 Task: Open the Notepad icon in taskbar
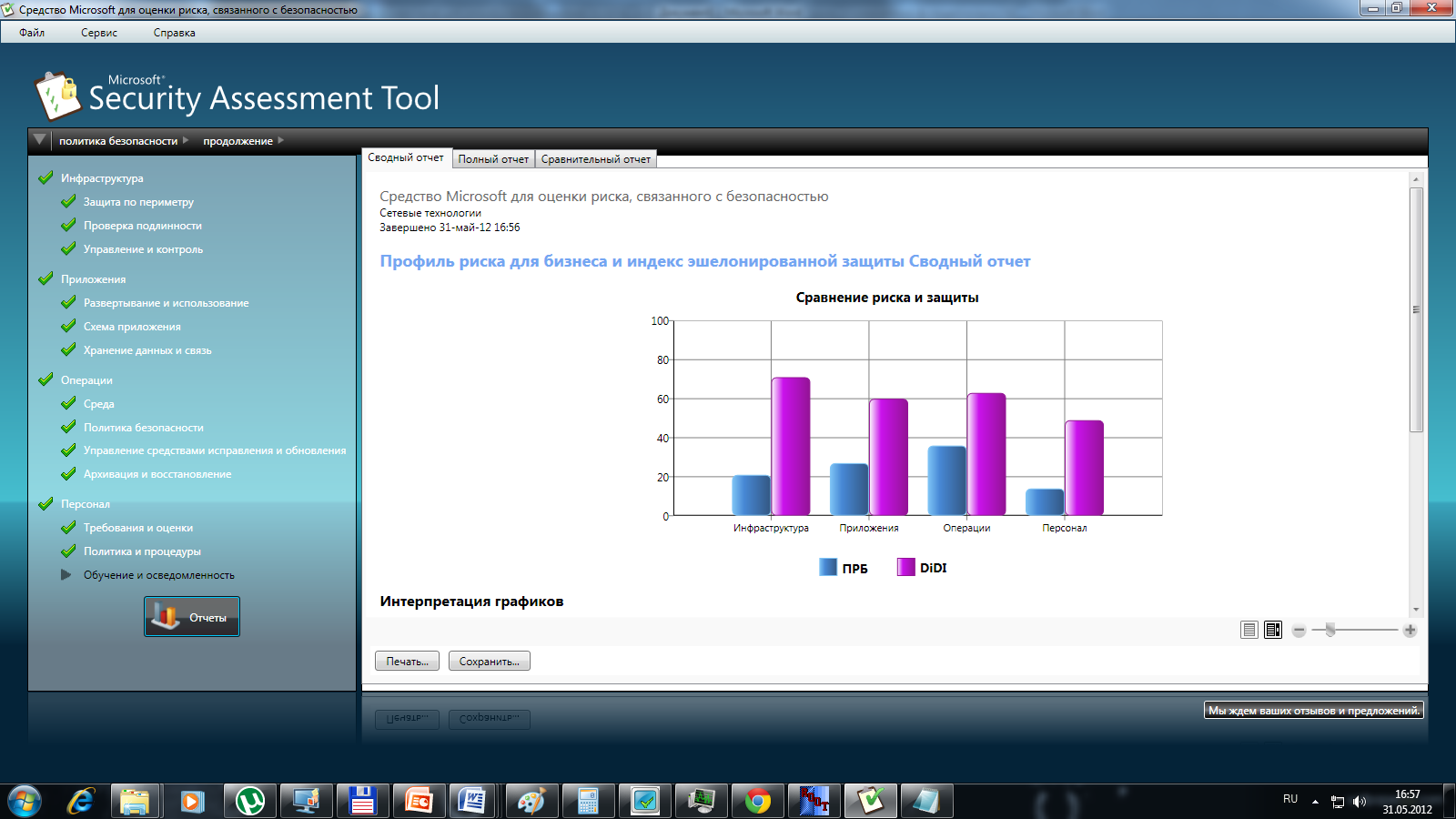pyautogui.click(x=926, y=801)
